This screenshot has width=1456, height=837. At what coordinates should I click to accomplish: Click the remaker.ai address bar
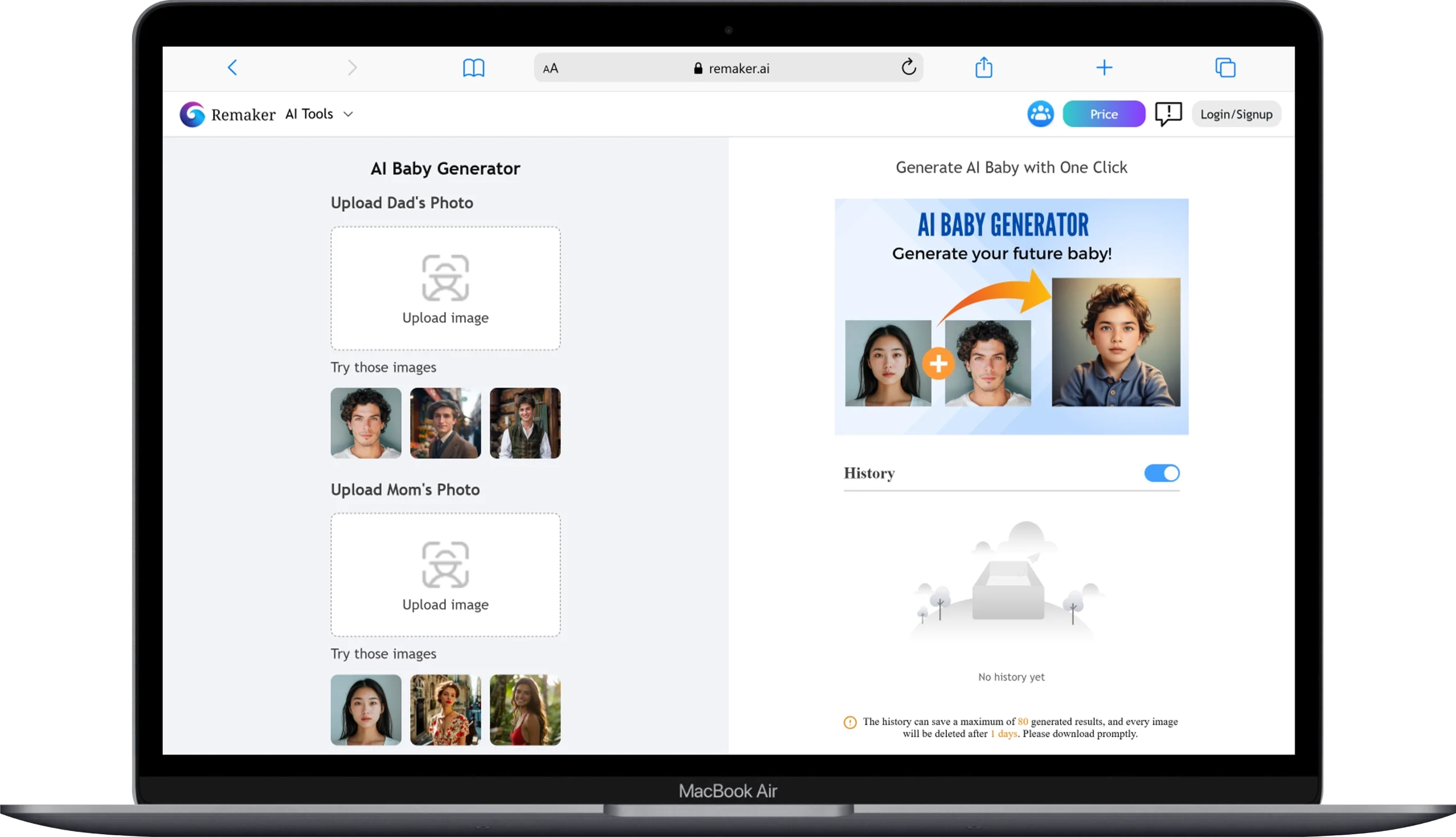point(728,68)
